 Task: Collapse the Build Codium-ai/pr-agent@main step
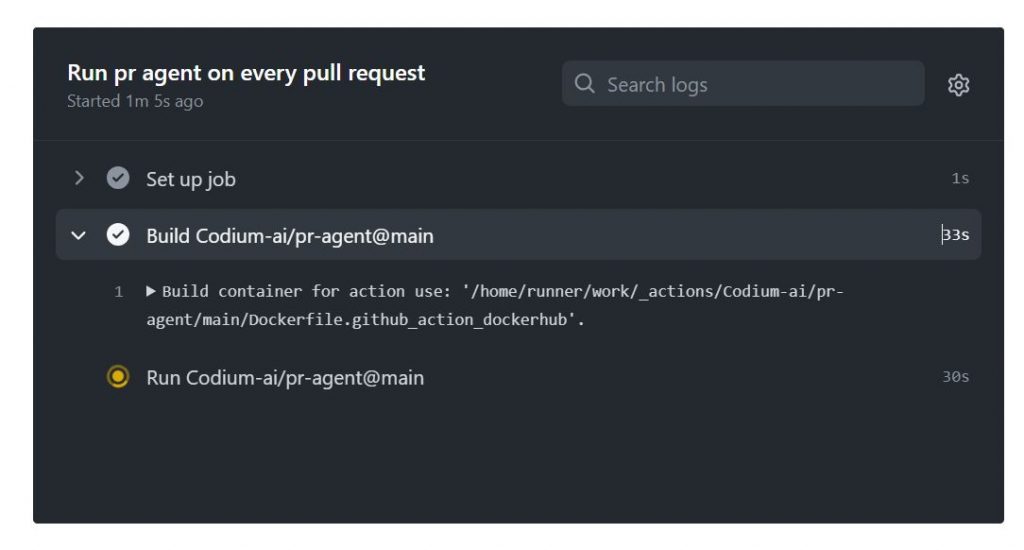(78, 235)
